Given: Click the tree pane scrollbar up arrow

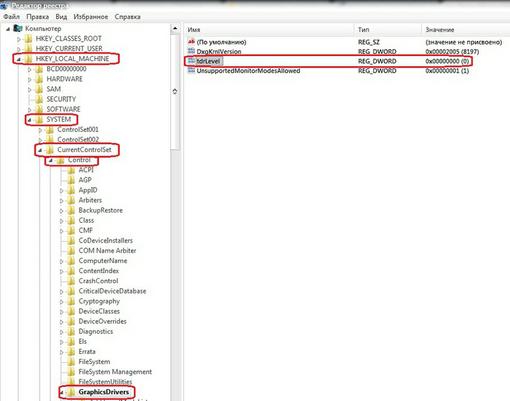Looking at the screenshot, I should click(x=175, y=29).
